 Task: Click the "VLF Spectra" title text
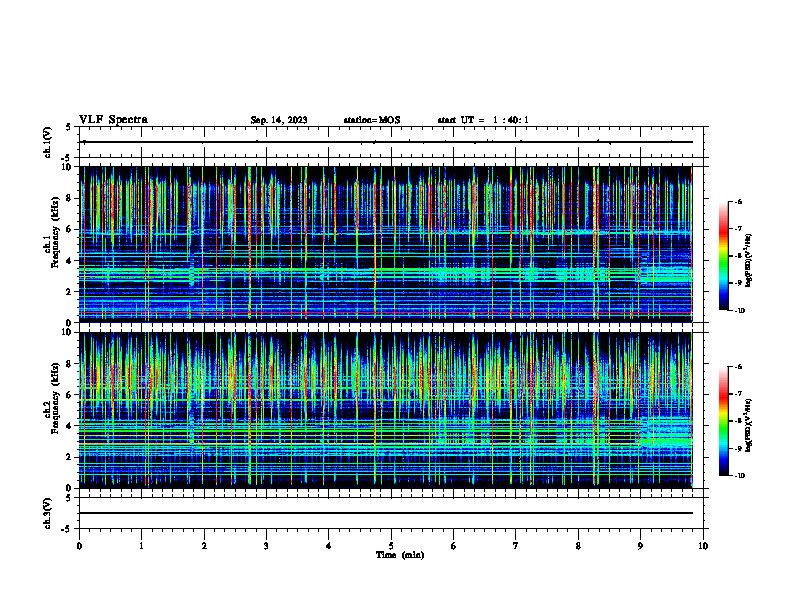click(113, 120)
